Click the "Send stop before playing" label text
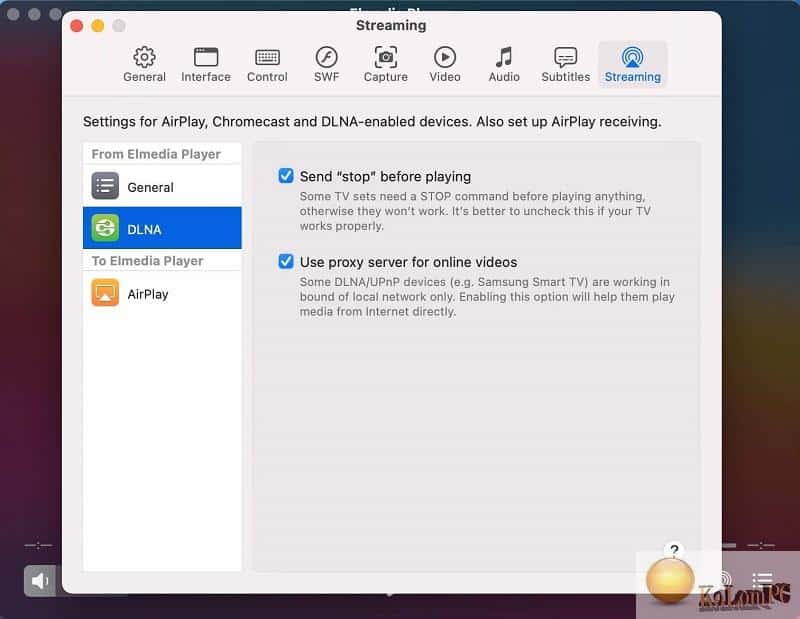 tap(385, 177)
